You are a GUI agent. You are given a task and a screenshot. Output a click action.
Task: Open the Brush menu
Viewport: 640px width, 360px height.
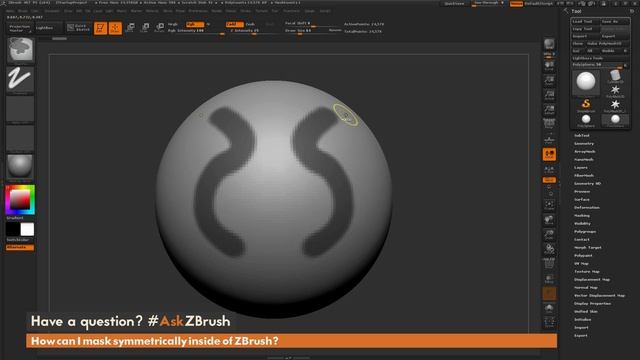[23, 11]
